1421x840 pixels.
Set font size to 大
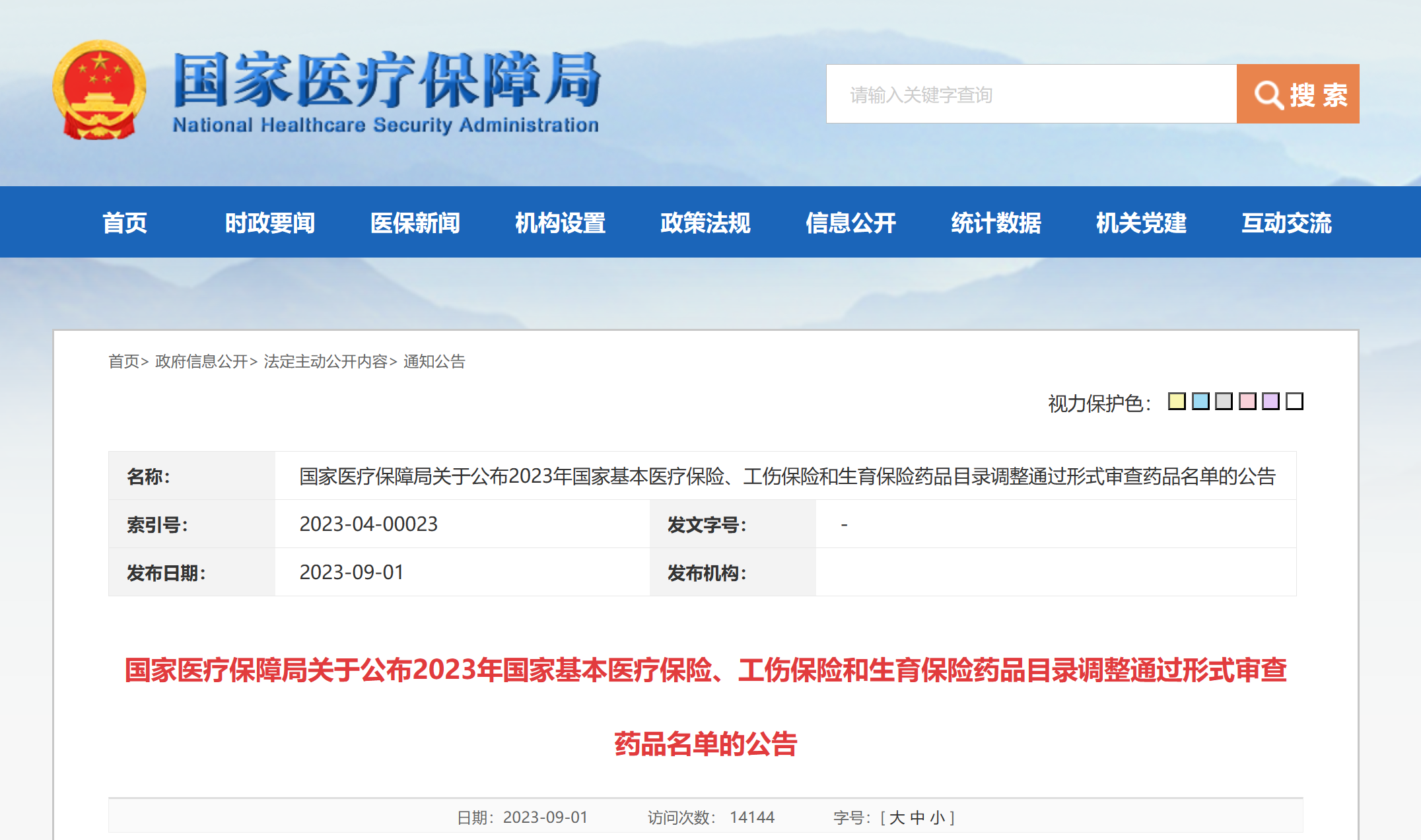897,818
